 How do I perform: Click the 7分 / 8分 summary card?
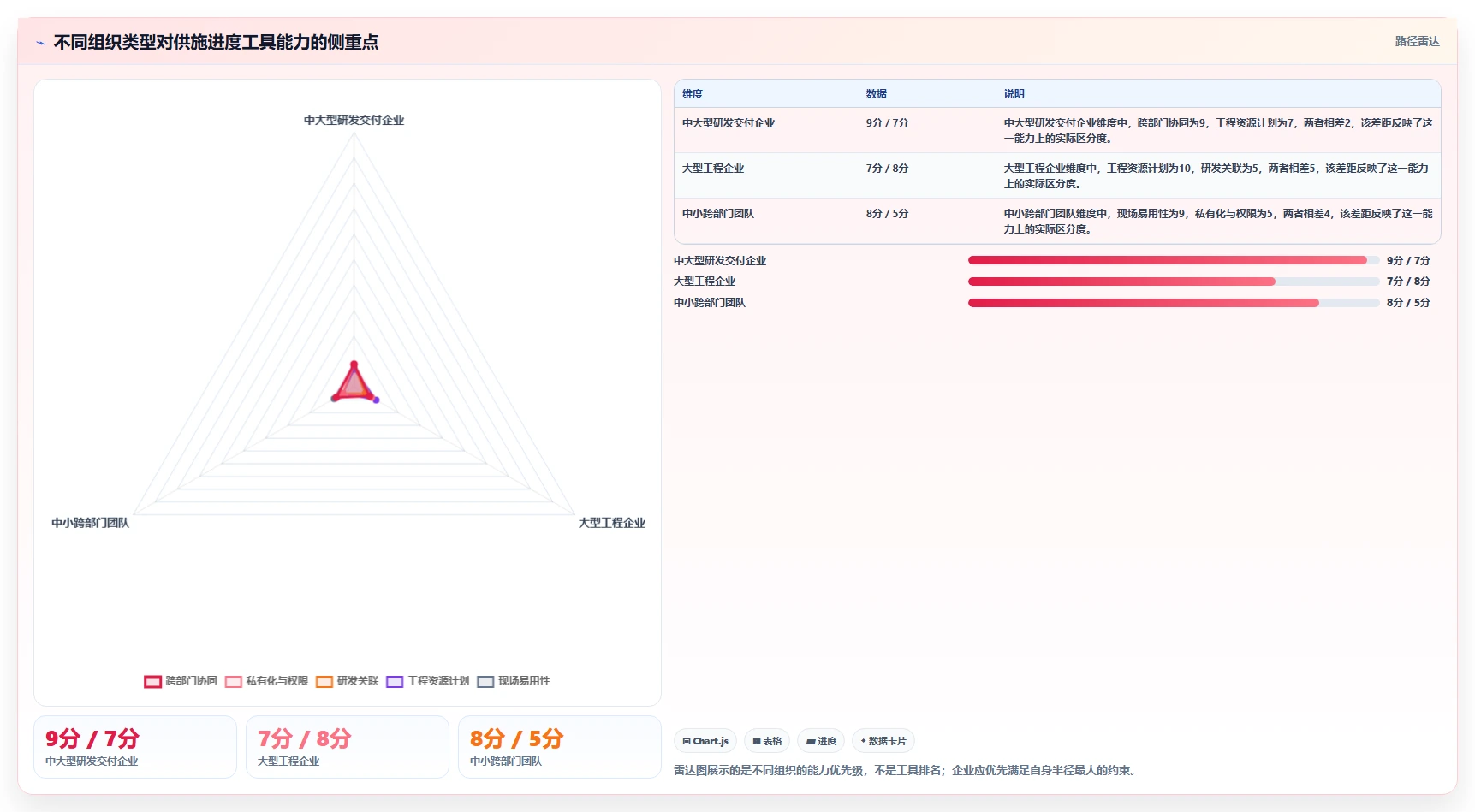pos(348,747)
